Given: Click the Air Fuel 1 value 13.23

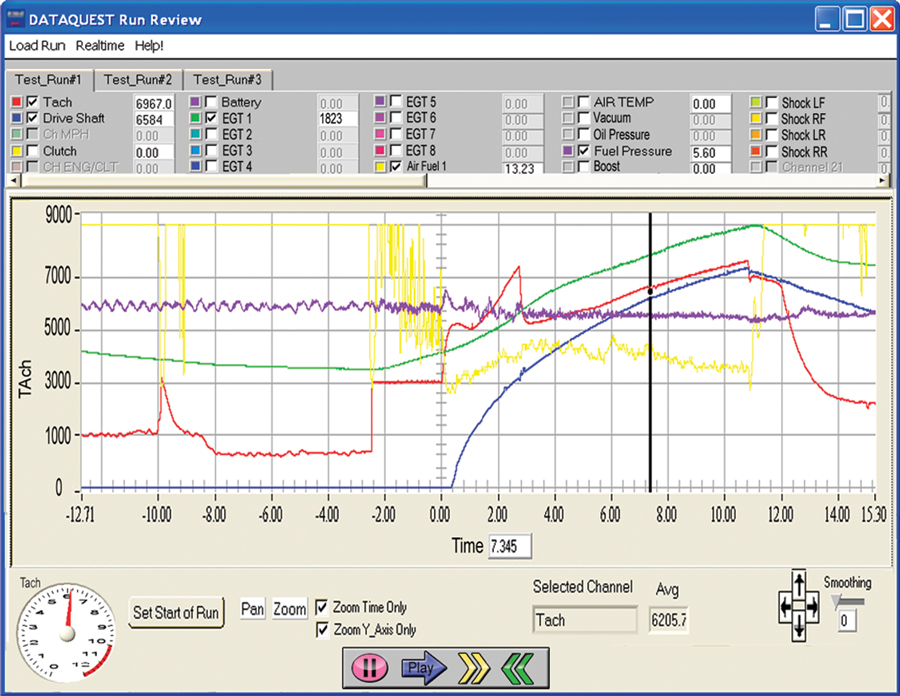Looking at the screenshot, I should point(522,168).
